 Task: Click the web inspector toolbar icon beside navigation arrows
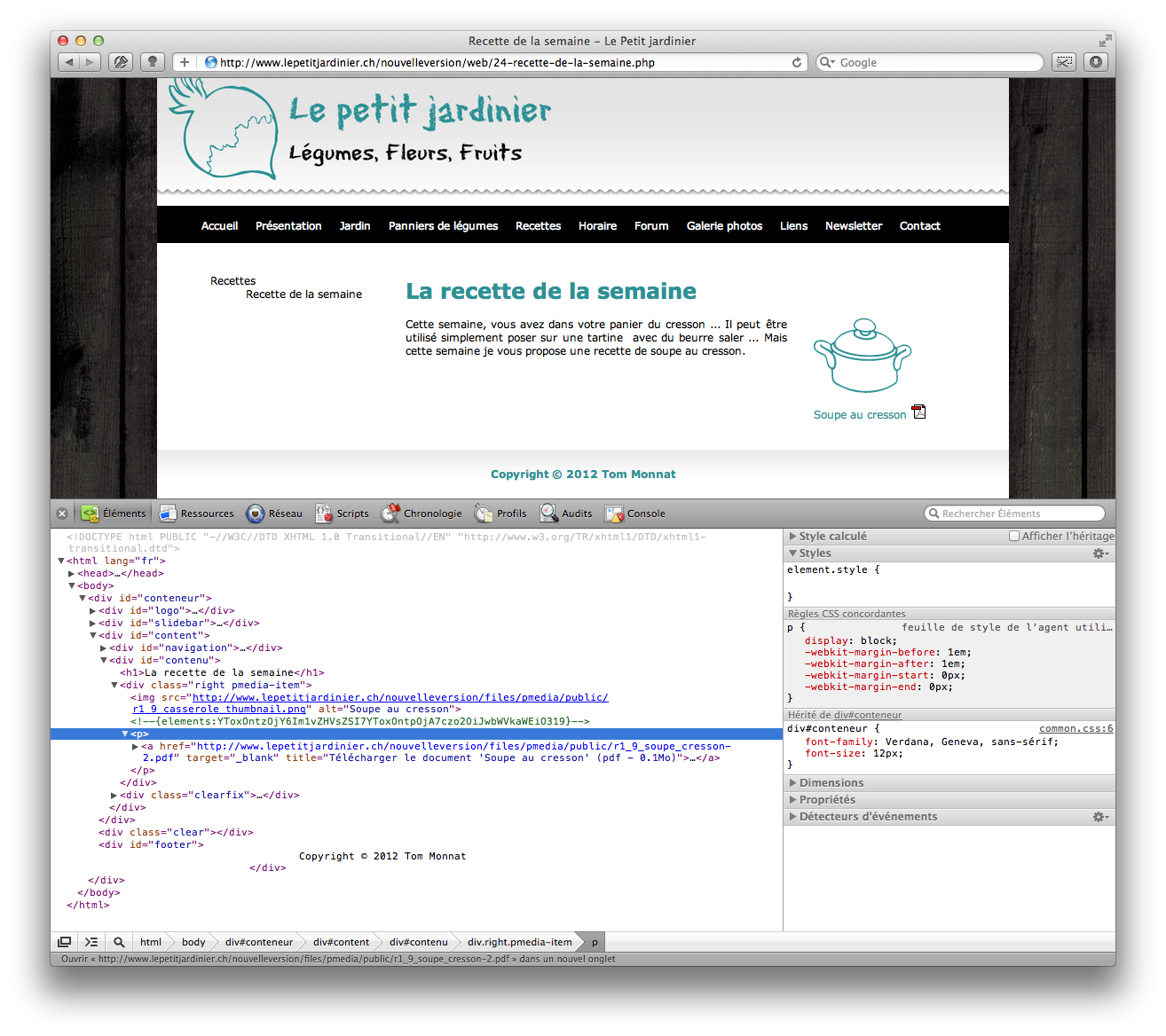pos(121,62)
